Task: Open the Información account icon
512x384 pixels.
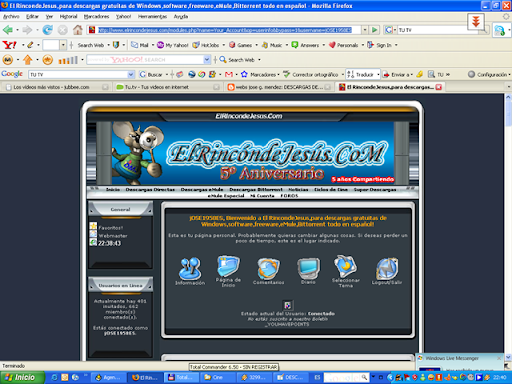Action: pyautogui.click(x=190, y=268)
